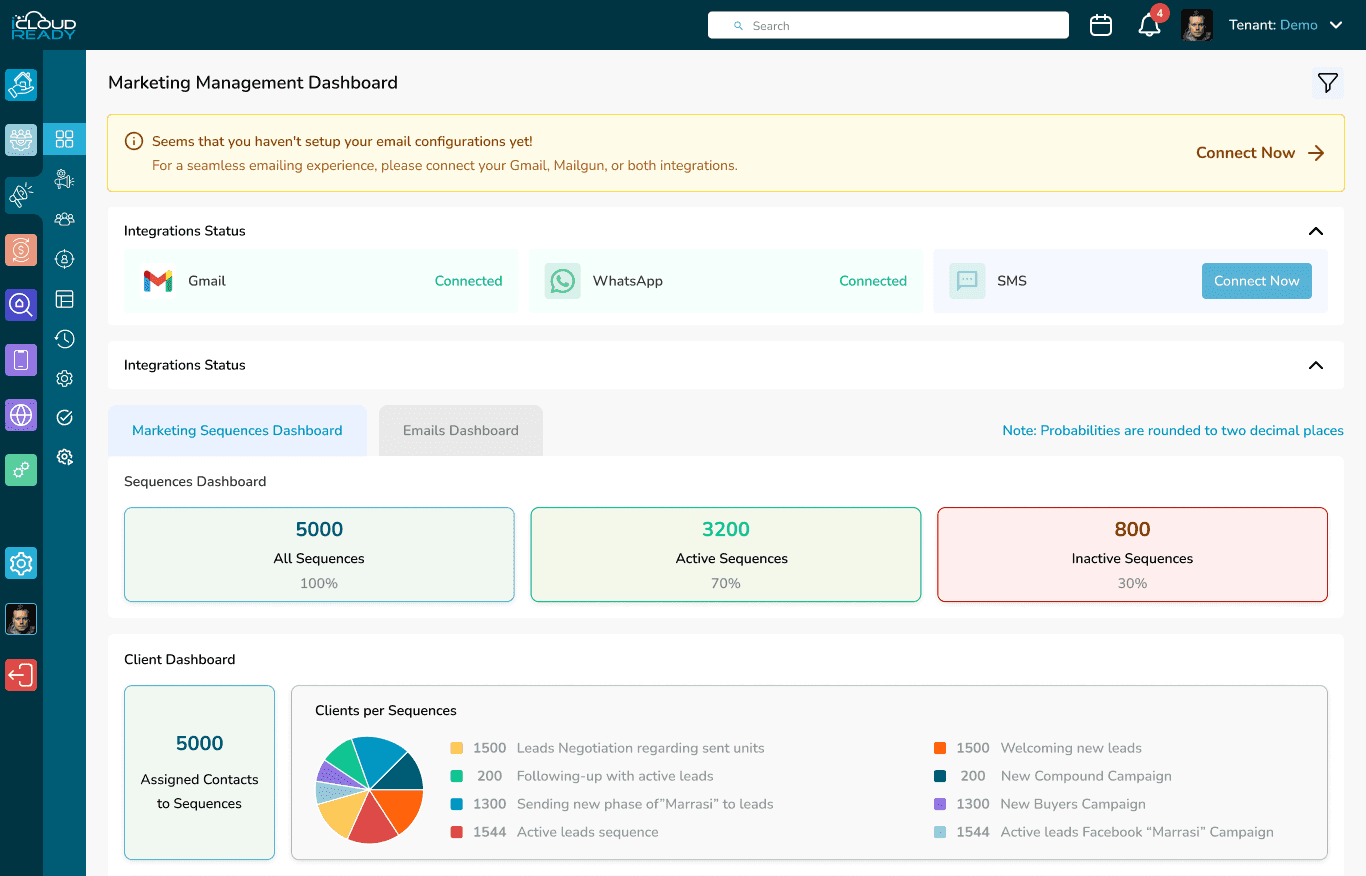The image size is (1366, 876).
Task: Open the dashboard grid view in the sidebar
Action: tap(64, 139)
